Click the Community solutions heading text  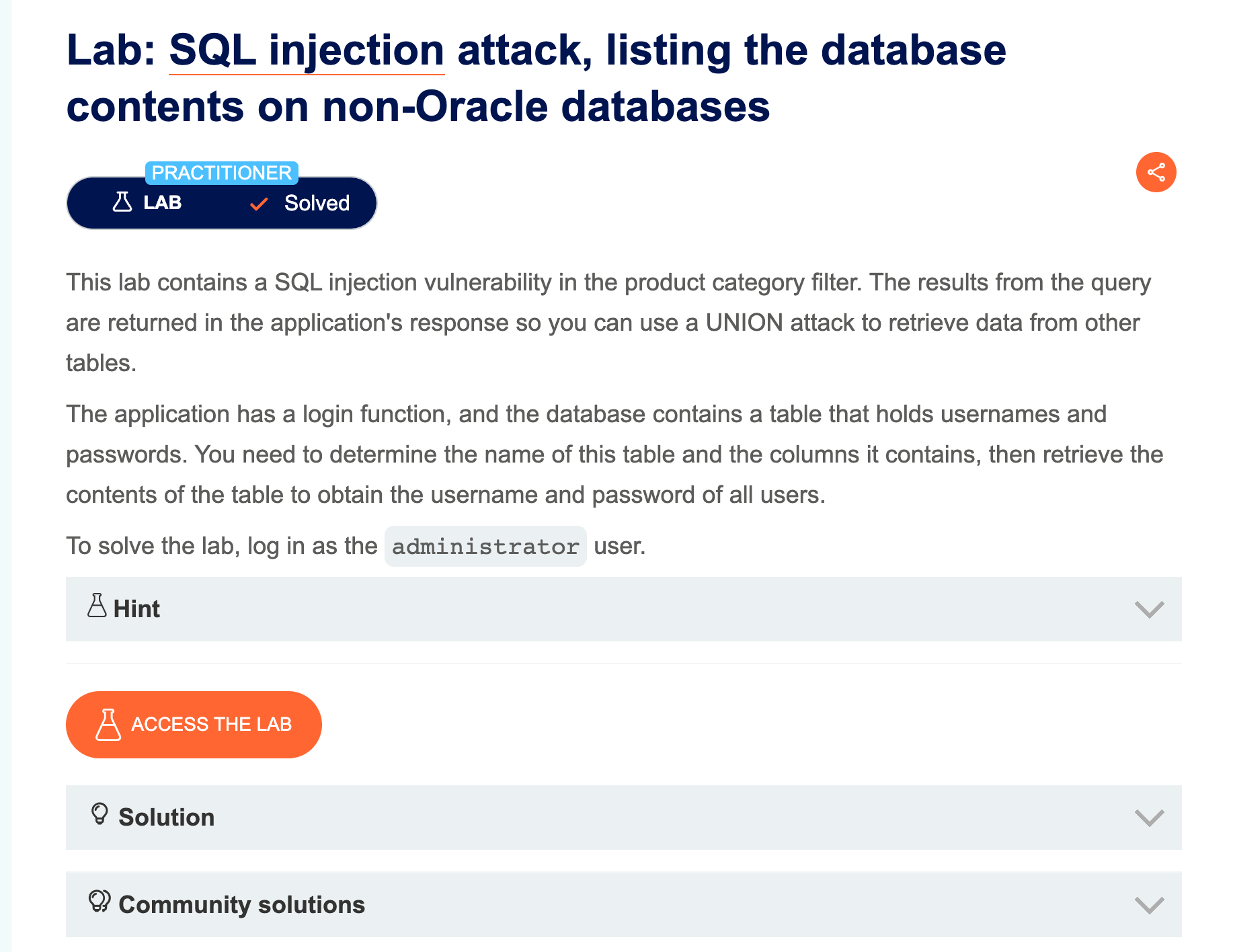[241, 905]
